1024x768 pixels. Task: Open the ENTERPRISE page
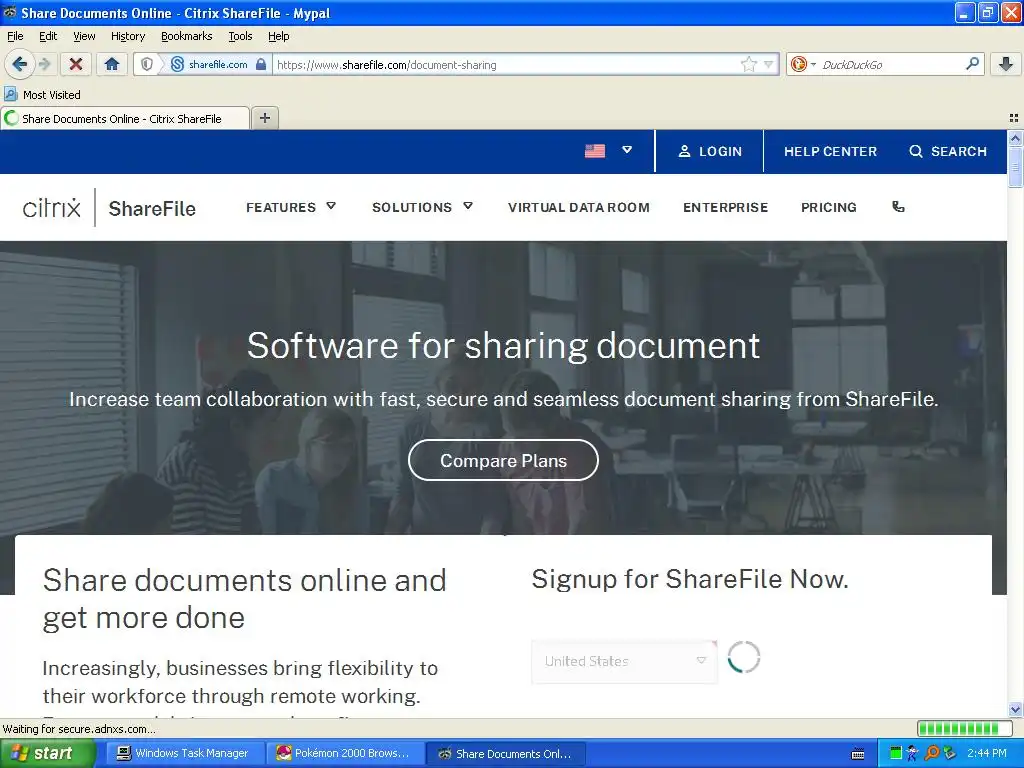pos(726,207)
